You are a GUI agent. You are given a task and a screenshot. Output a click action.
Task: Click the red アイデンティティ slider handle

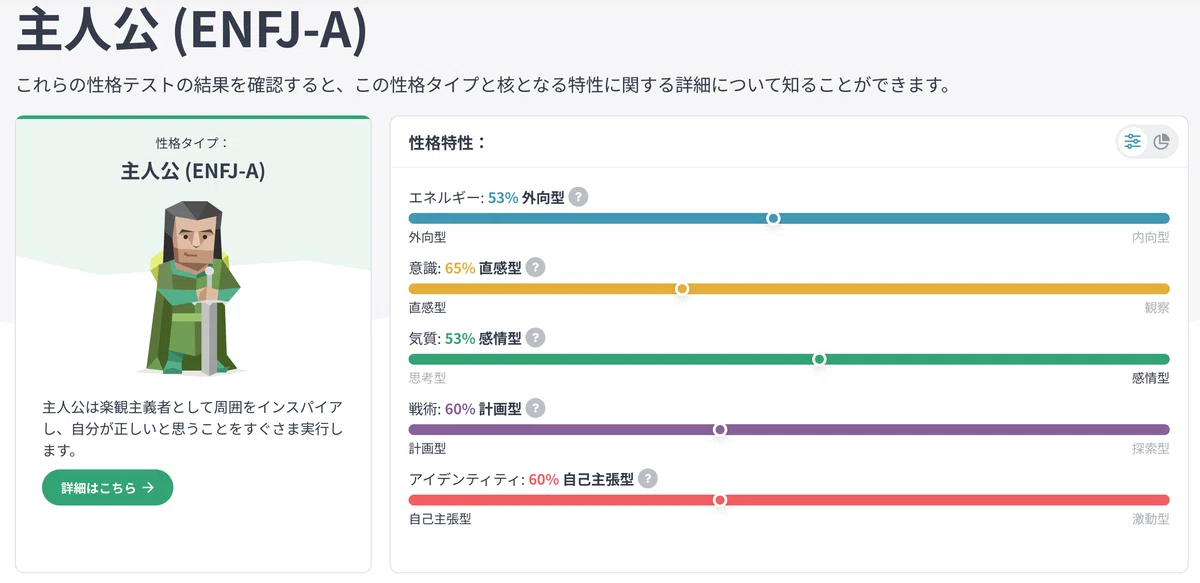[x=719, y=500]
